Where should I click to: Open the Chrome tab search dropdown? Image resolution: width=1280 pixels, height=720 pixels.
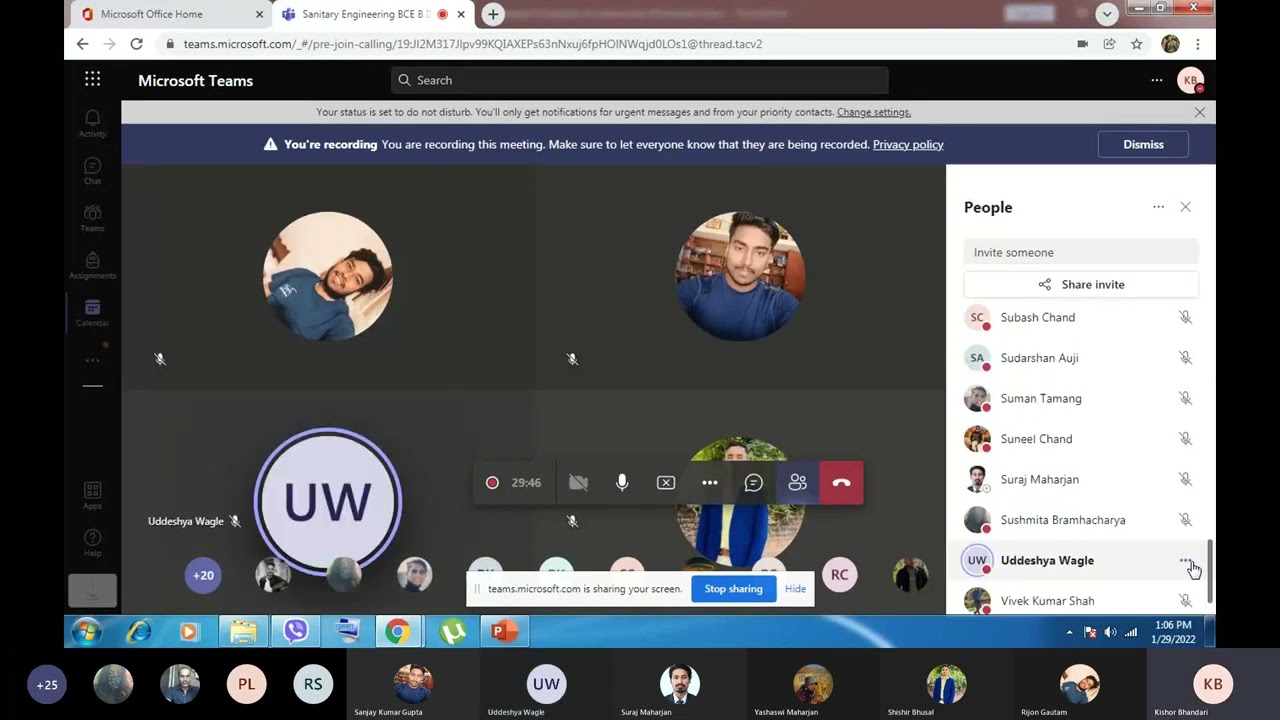click(1106, 14)
